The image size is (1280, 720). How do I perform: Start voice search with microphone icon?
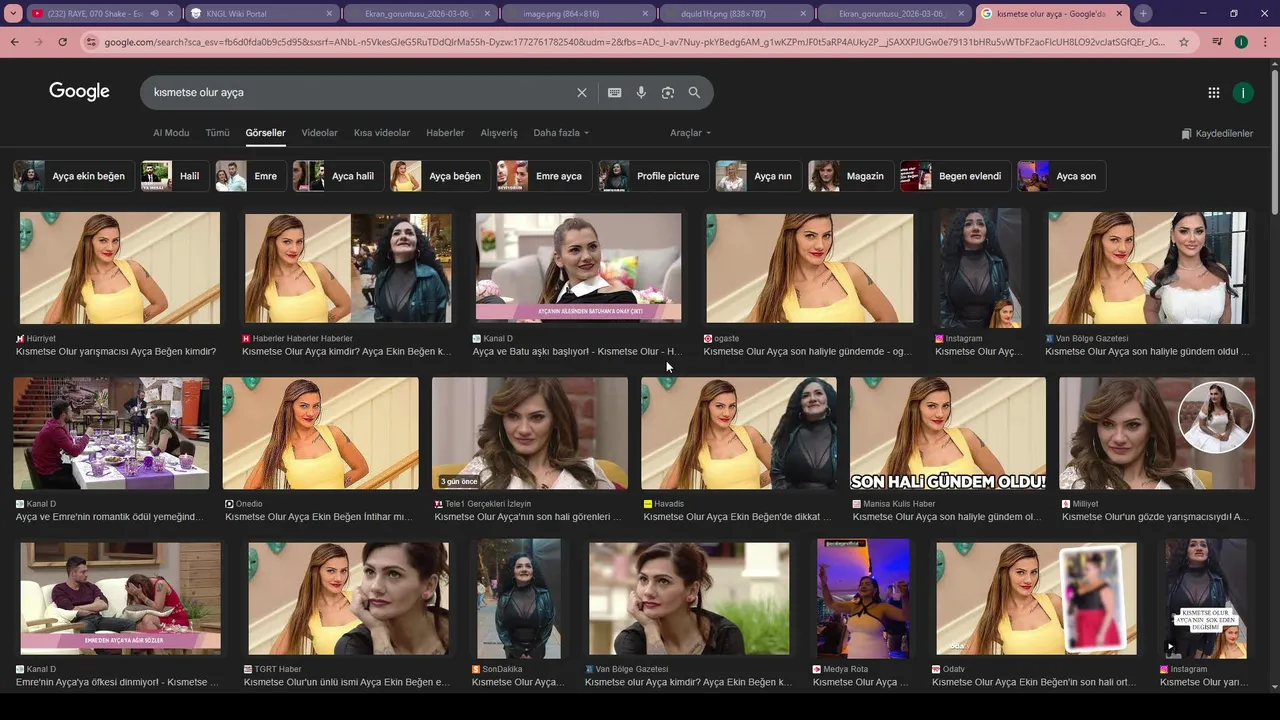click(641, 92)
